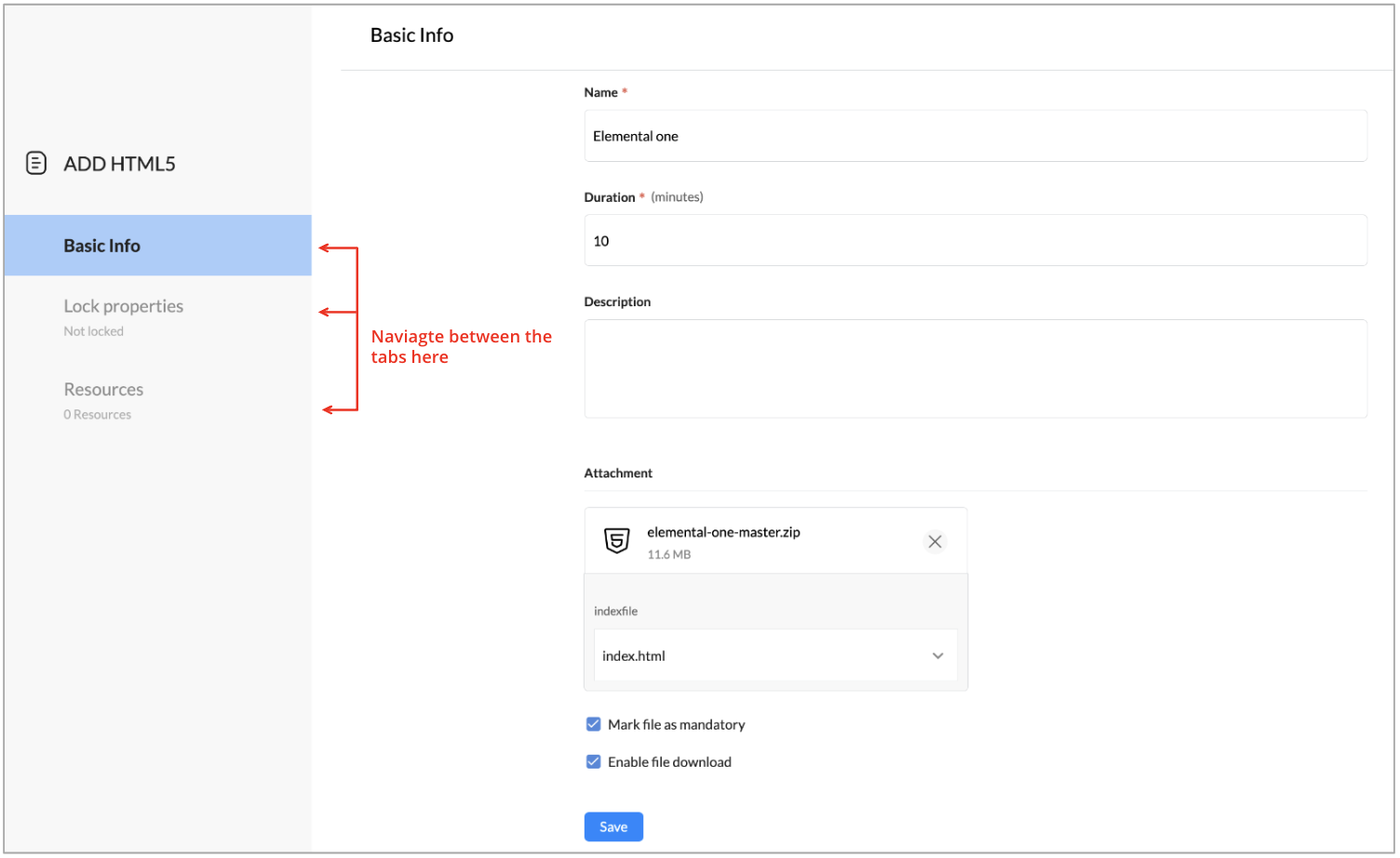Switch to the Basic Info tab
The height and width of the screenshot is (858, 1400).
(x=102, y=246)
